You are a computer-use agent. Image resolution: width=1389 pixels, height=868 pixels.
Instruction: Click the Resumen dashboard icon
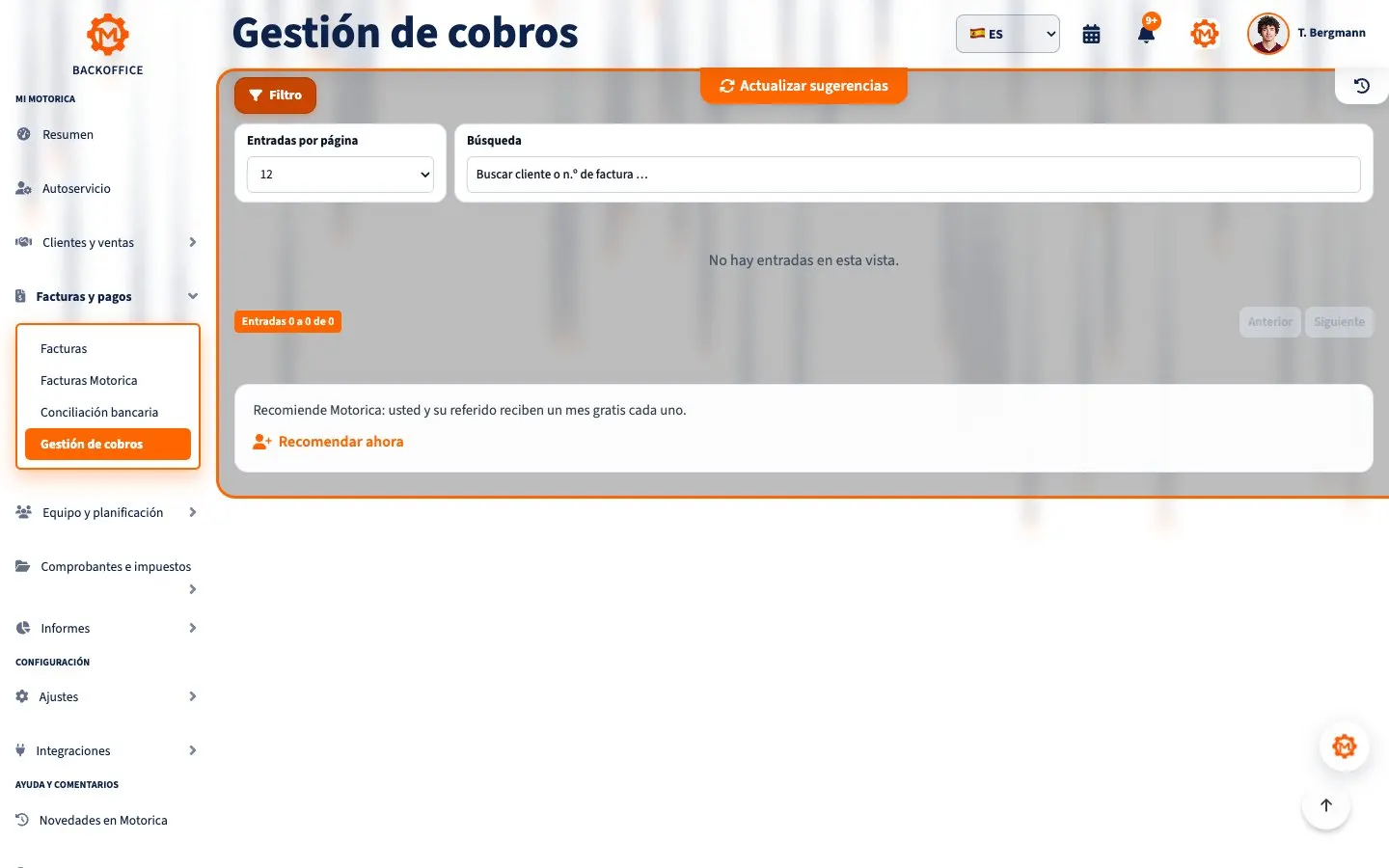coord(23,134)
